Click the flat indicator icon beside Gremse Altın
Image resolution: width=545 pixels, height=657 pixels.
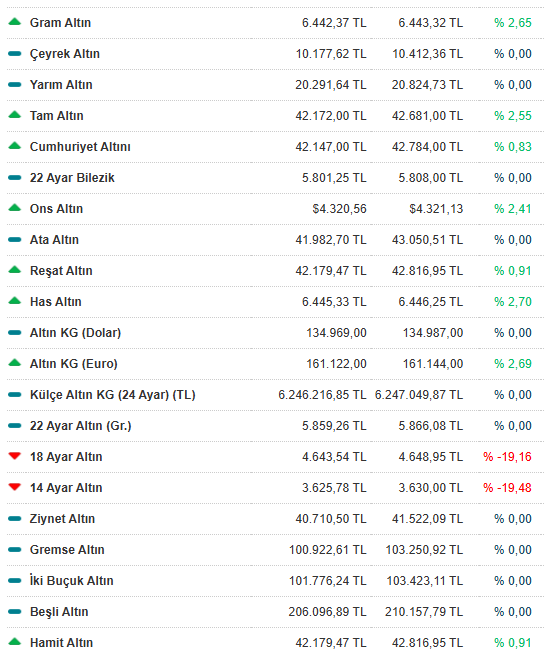(15, 549)
